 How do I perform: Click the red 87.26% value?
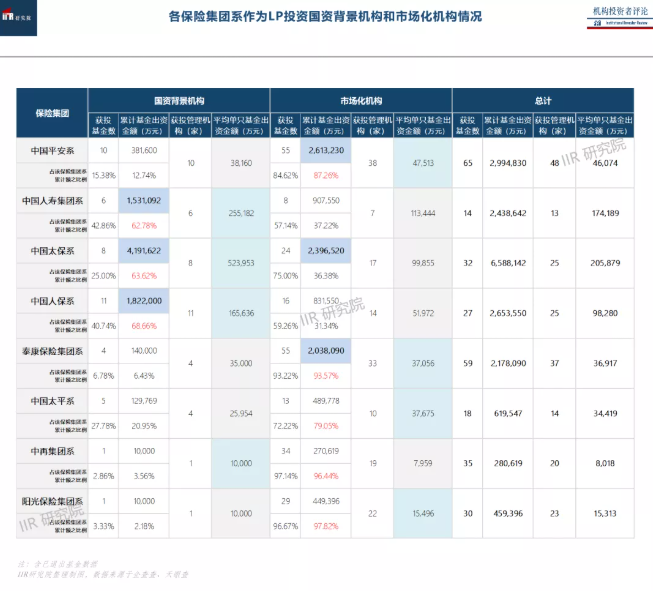(x=326, y=175)
